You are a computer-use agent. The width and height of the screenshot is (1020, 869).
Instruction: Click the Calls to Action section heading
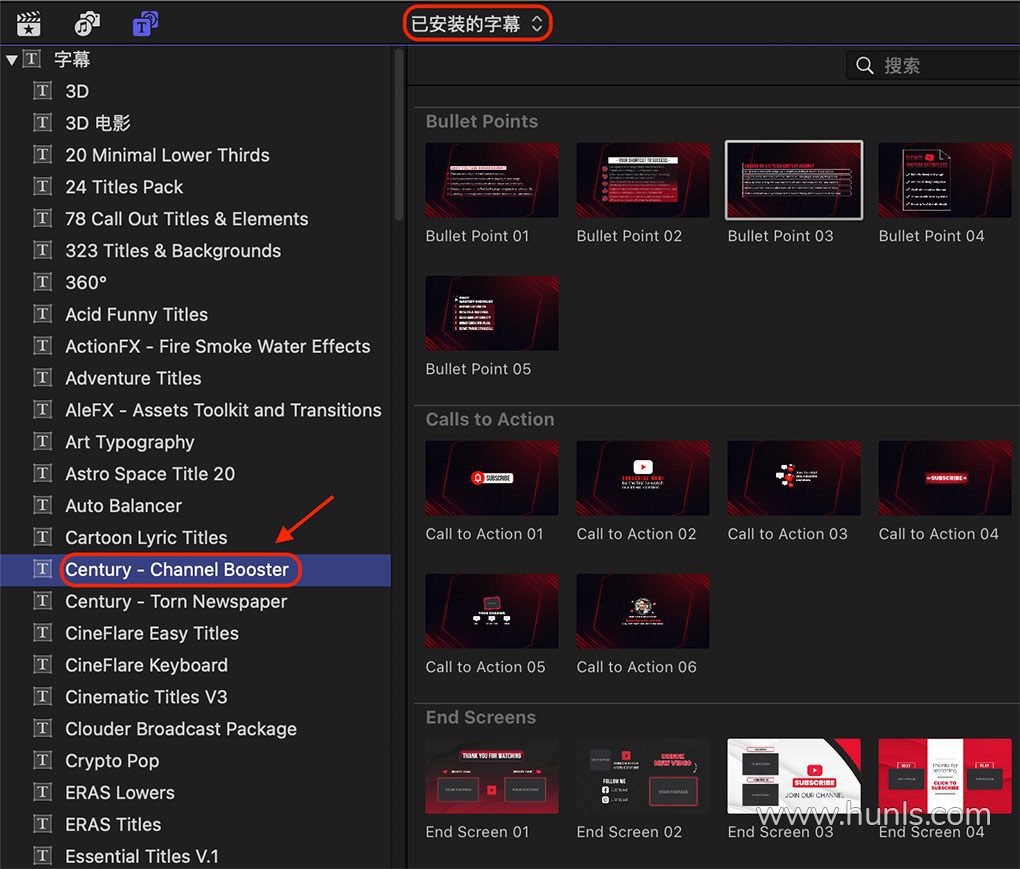(x=490, y=420)
